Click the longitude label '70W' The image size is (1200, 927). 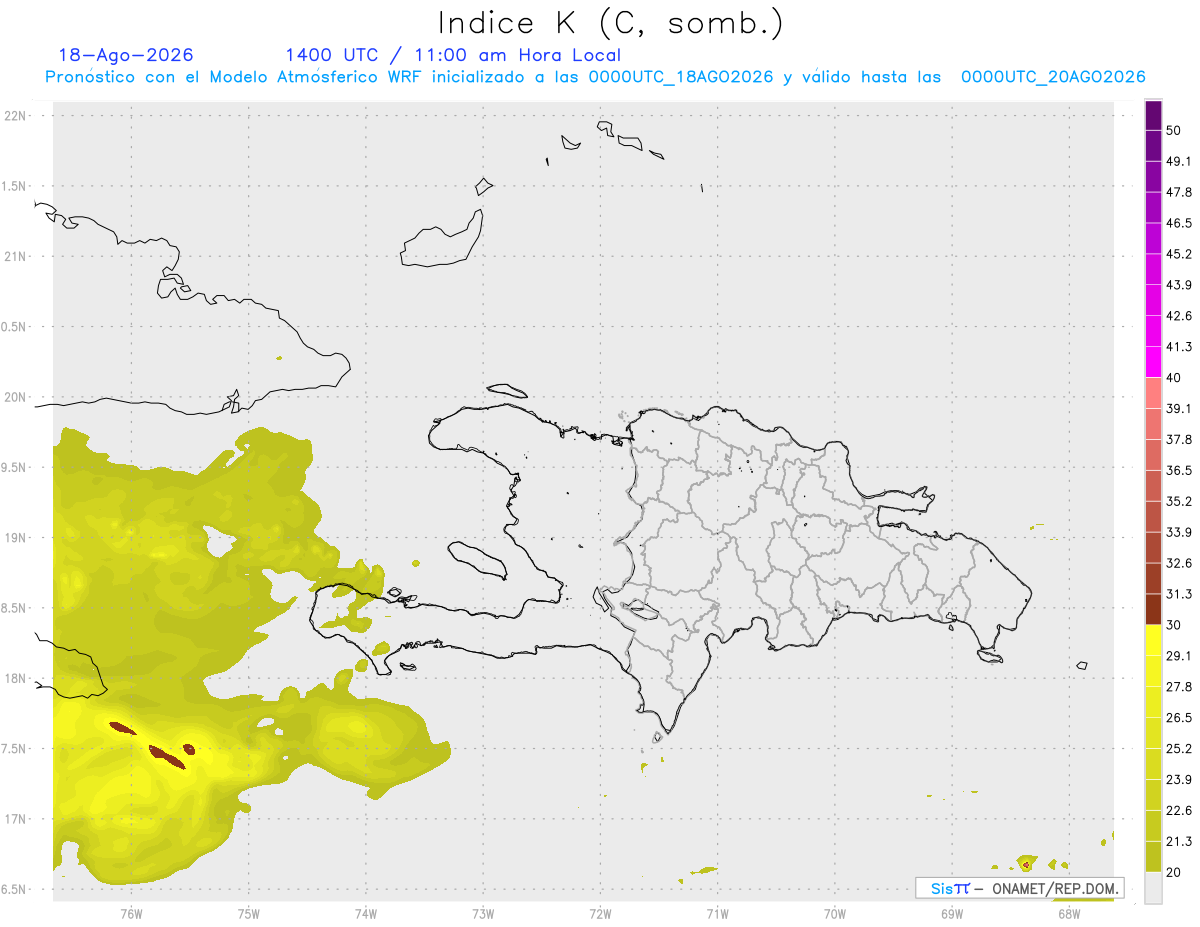(x=835, y=914)
